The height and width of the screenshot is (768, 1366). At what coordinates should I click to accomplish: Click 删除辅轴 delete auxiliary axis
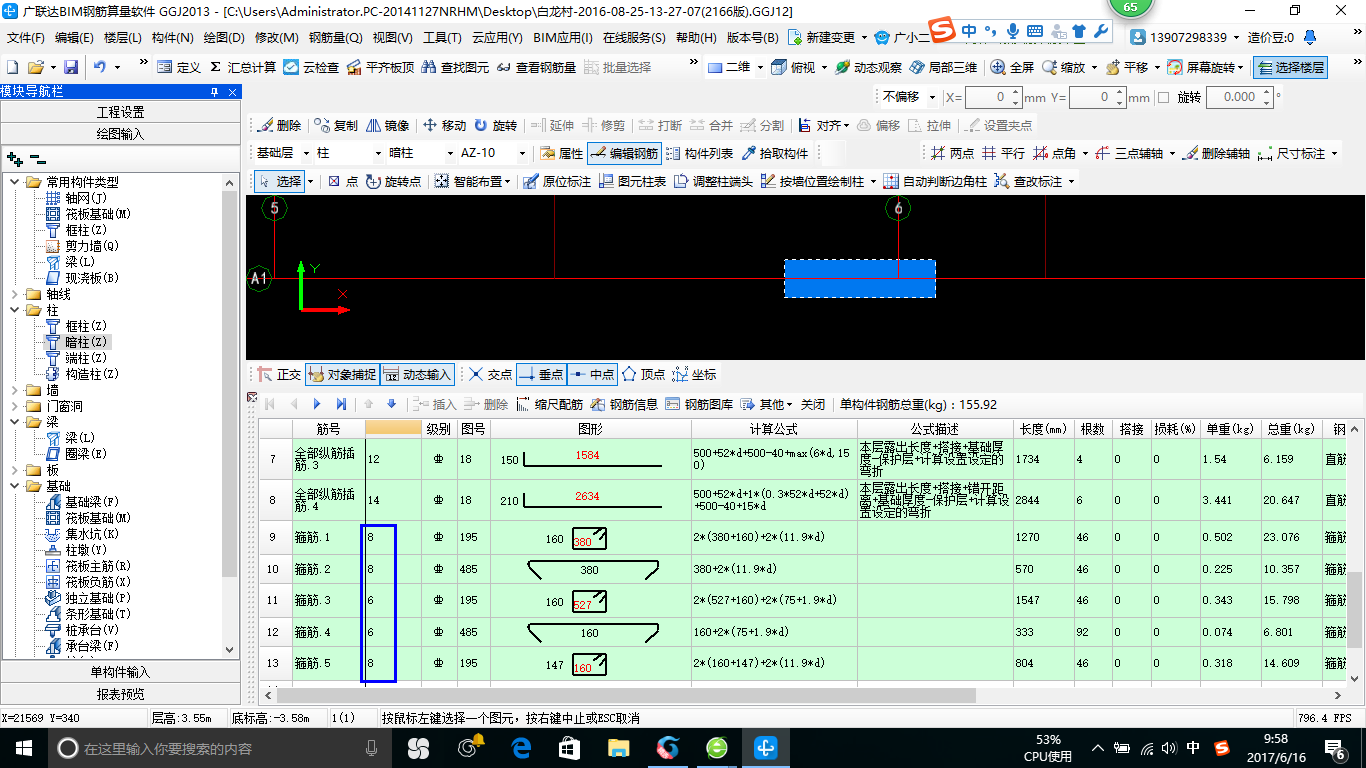(1216, 153)
